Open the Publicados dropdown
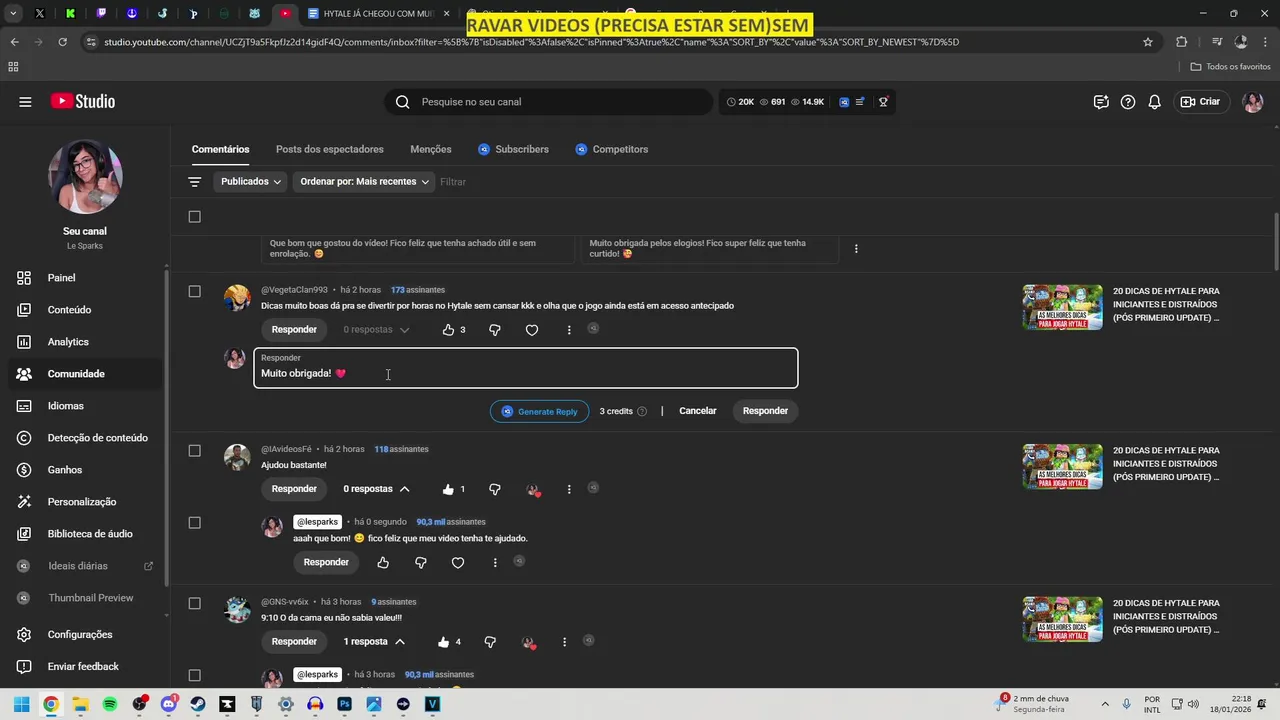This screenshot has height=720, width=1280. 251,182
